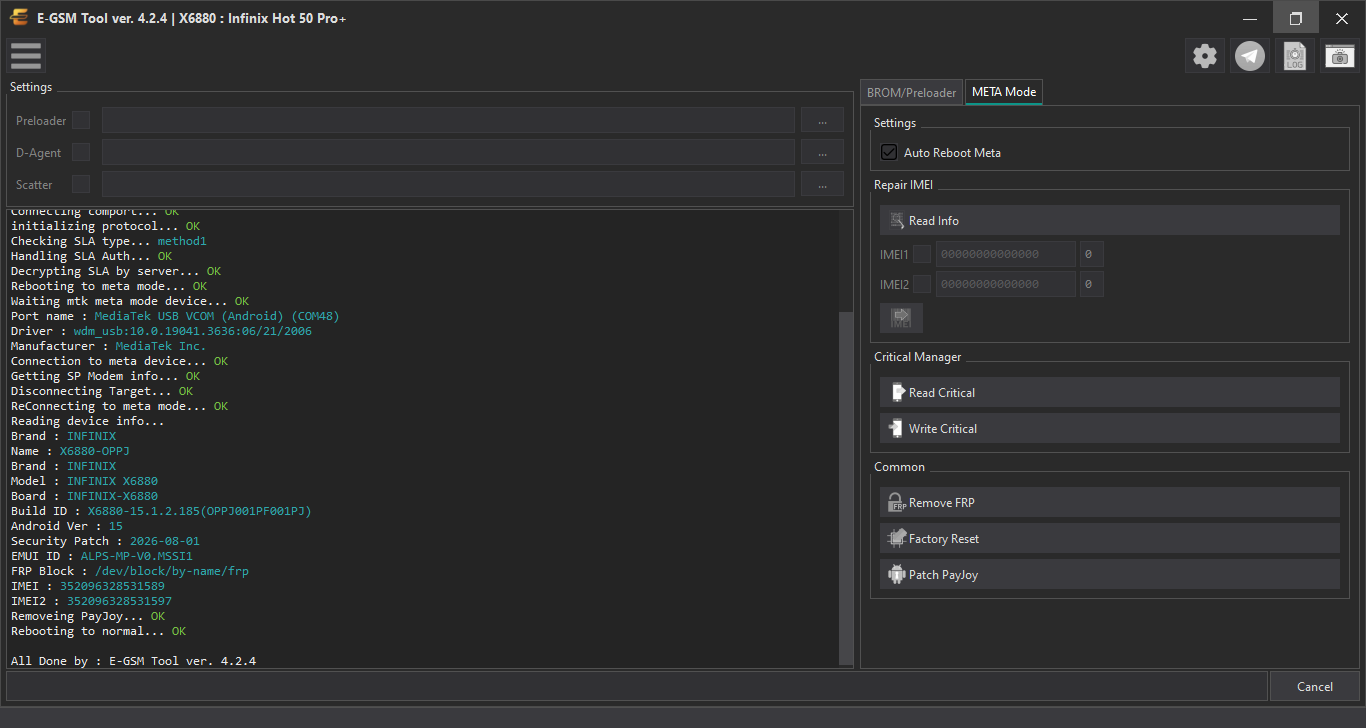Toggle the Preloader checkbox
Screen dimensions: 1366x728
tap(81, 120)
